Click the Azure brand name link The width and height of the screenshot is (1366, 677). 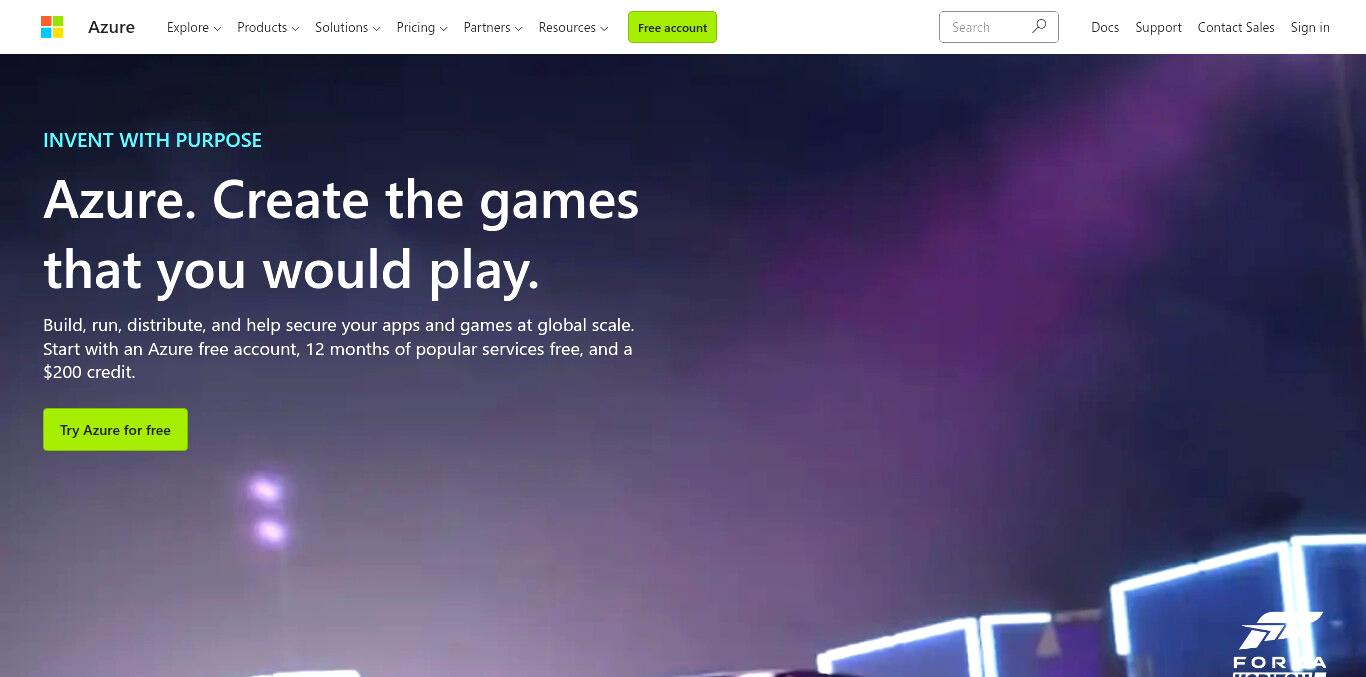111,27
